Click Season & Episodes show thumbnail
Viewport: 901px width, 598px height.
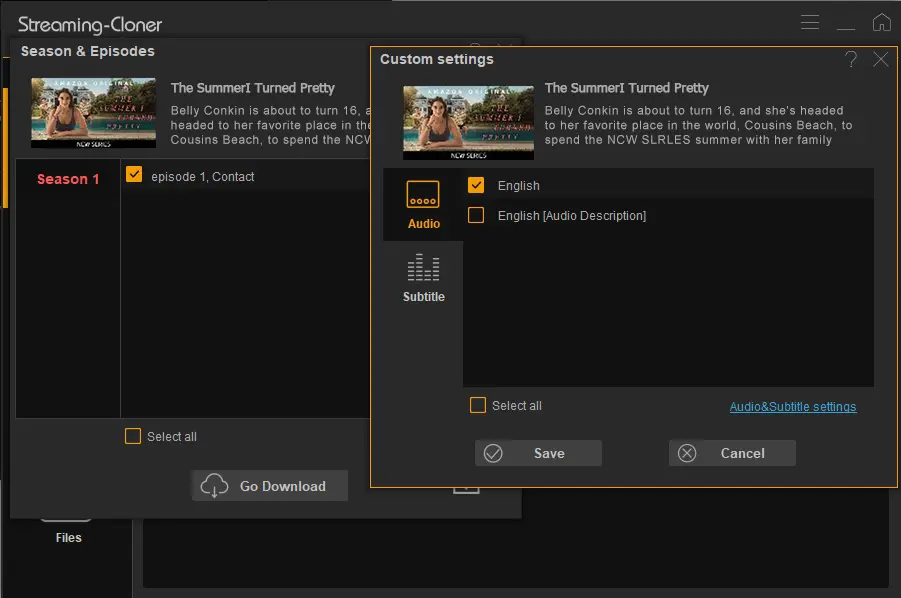pos(93,113)
